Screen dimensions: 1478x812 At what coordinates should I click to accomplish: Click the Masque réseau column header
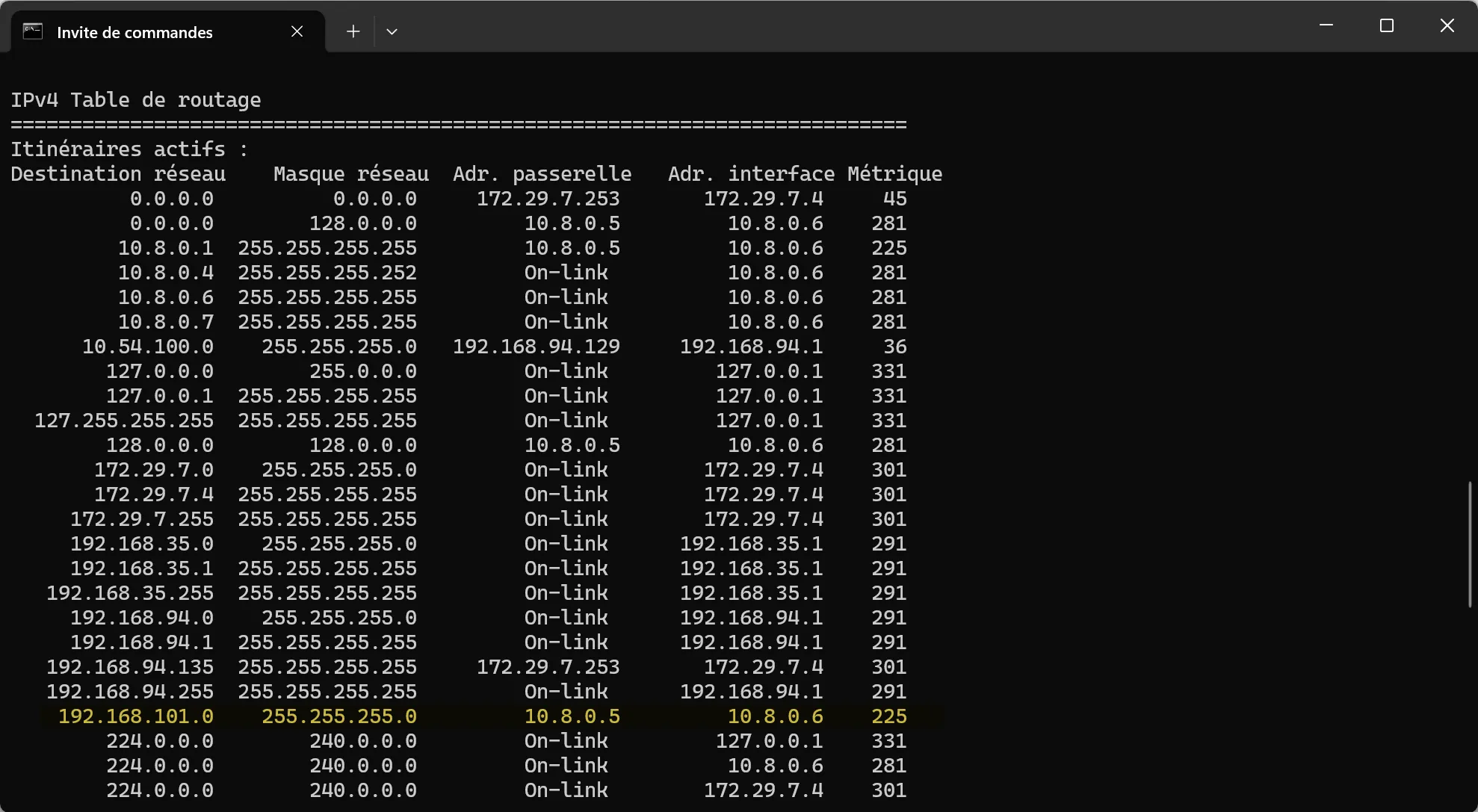point(350,174)
